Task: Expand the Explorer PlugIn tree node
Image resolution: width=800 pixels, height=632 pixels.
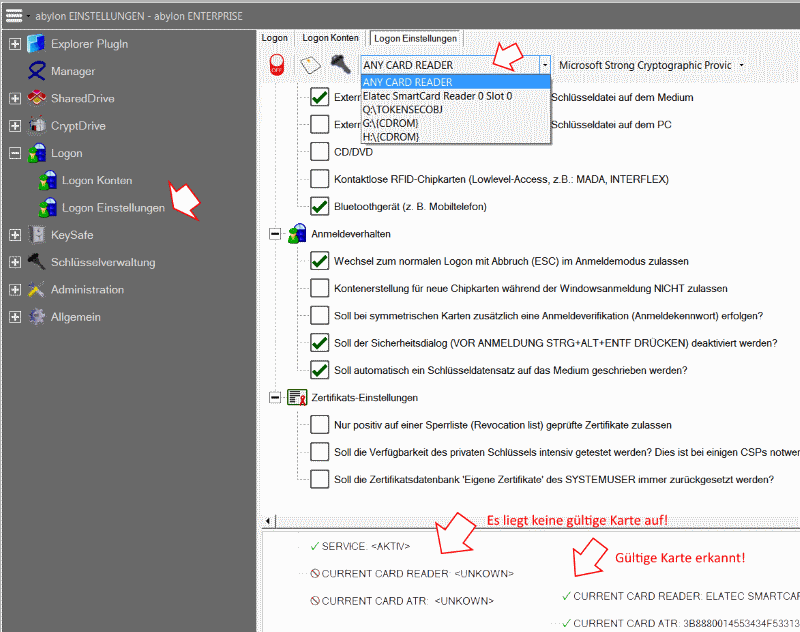Action: [15, 44]
